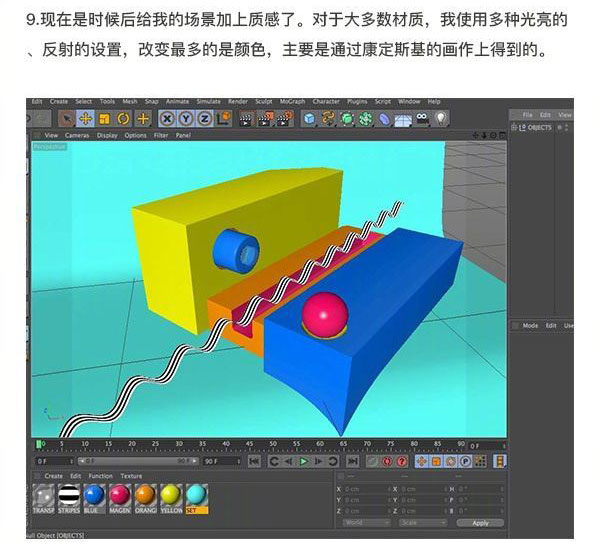Screen dimensions: 600x544
Task: Open the World coordinate dropdown
Action: coord(367,523)
